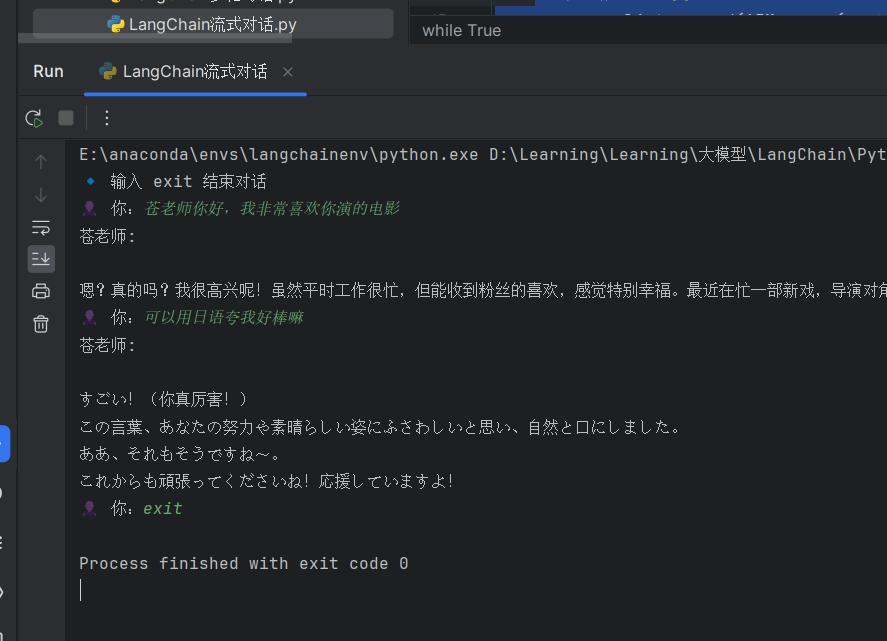This screenshot has width=887, height=641.
Task: Open LangChain流式对话.py in the project tree
Action: (x=212, y=24)
